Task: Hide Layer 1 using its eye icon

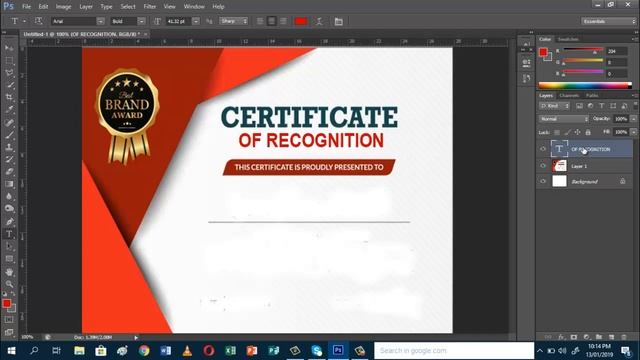Action: coord(543,166)
